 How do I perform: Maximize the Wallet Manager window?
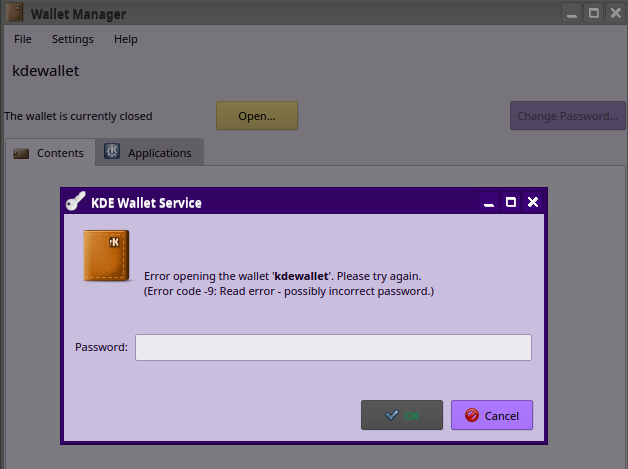pos(593,13)
